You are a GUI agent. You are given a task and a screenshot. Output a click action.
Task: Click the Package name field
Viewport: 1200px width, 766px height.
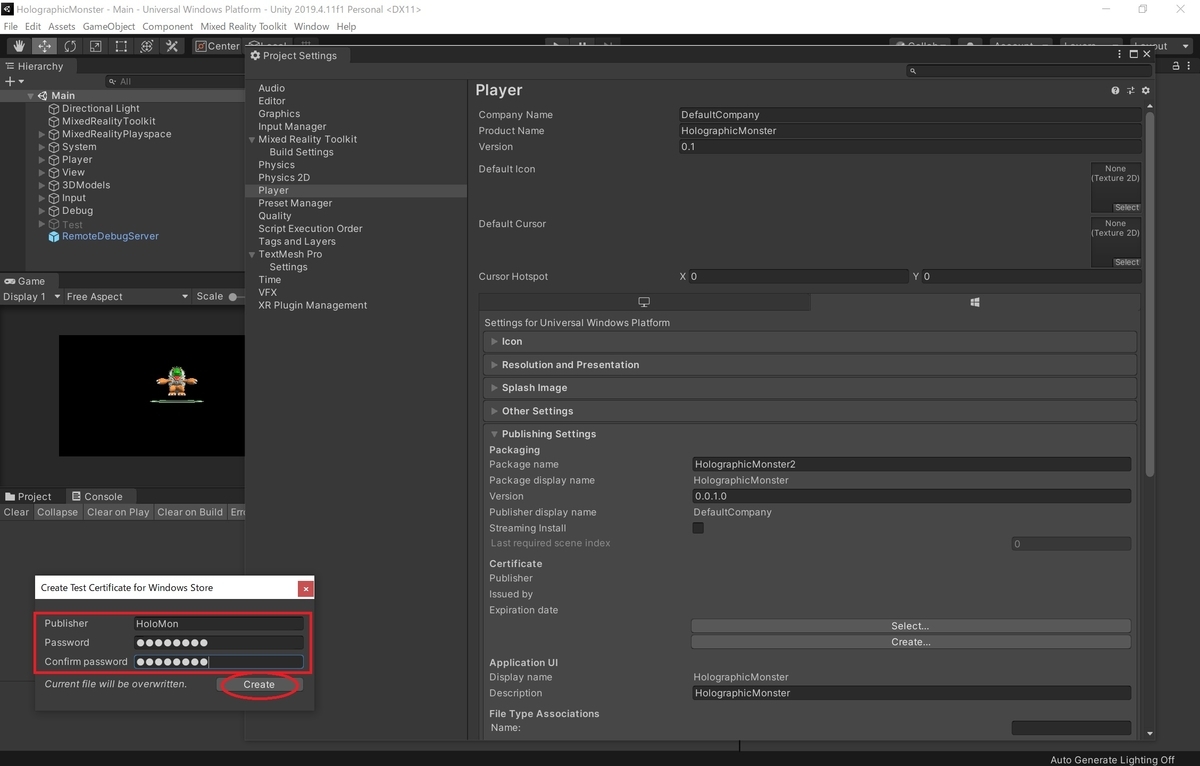[911, 464]
